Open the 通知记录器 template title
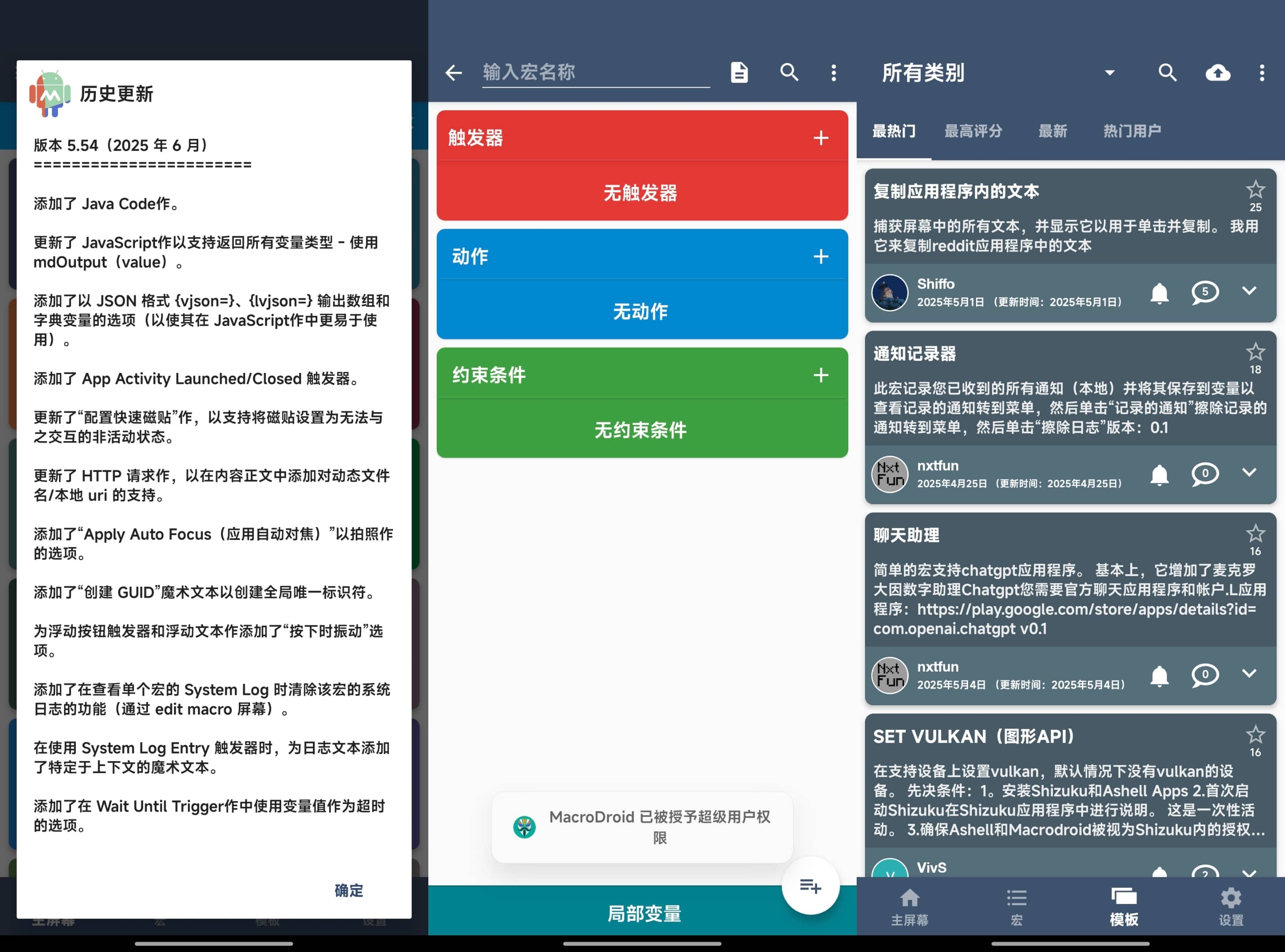The image size is (1285, 952). click(914, 354)
